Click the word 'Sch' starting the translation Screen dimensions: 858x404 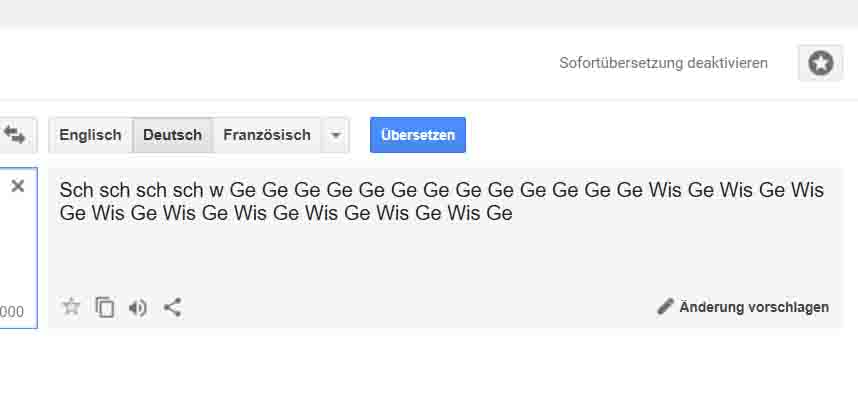pyautogui.click(x=74, y=190)
